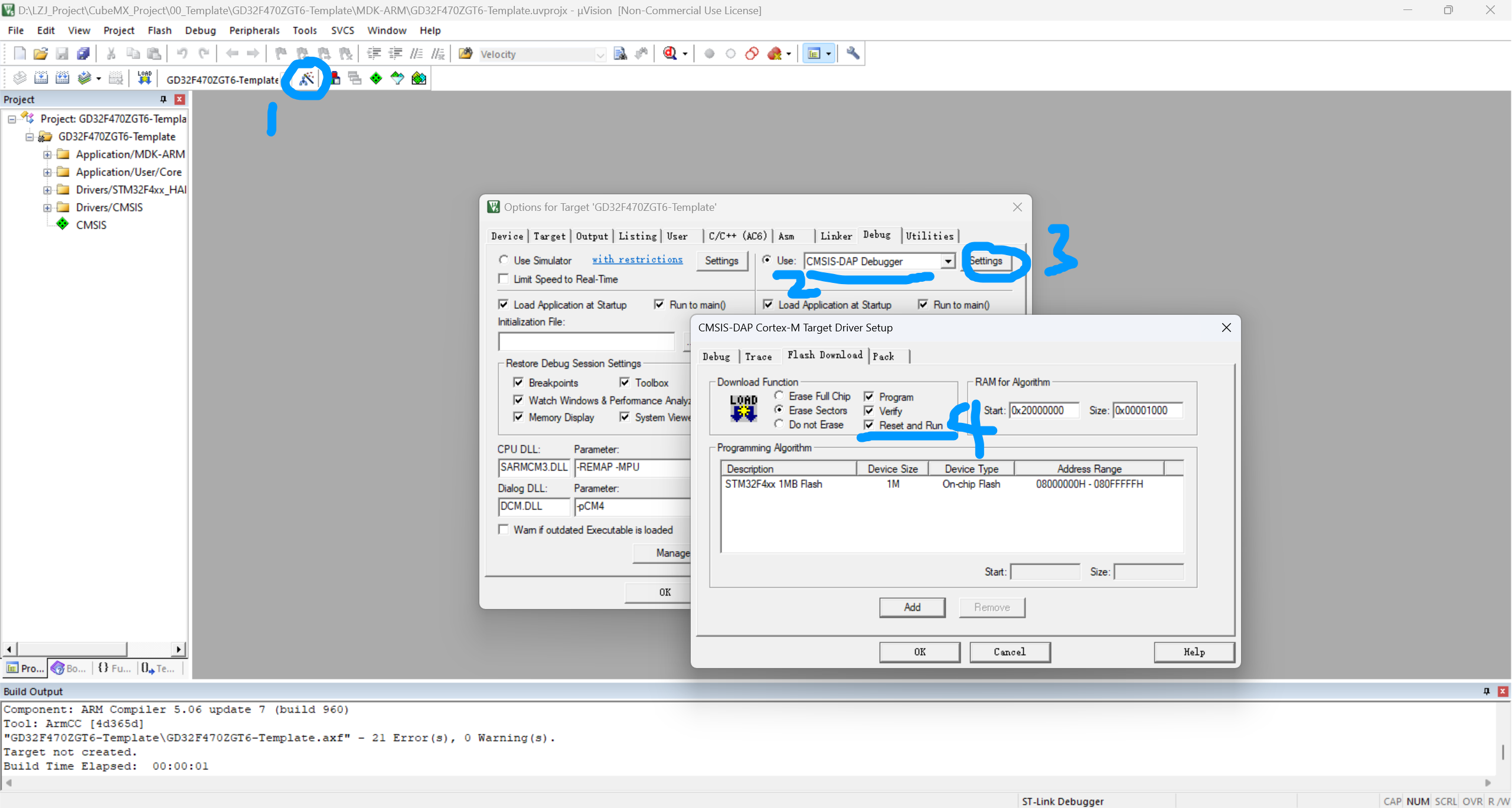Open the GD32F470ZGT6-Template target selector

click(x=222, y=79)
